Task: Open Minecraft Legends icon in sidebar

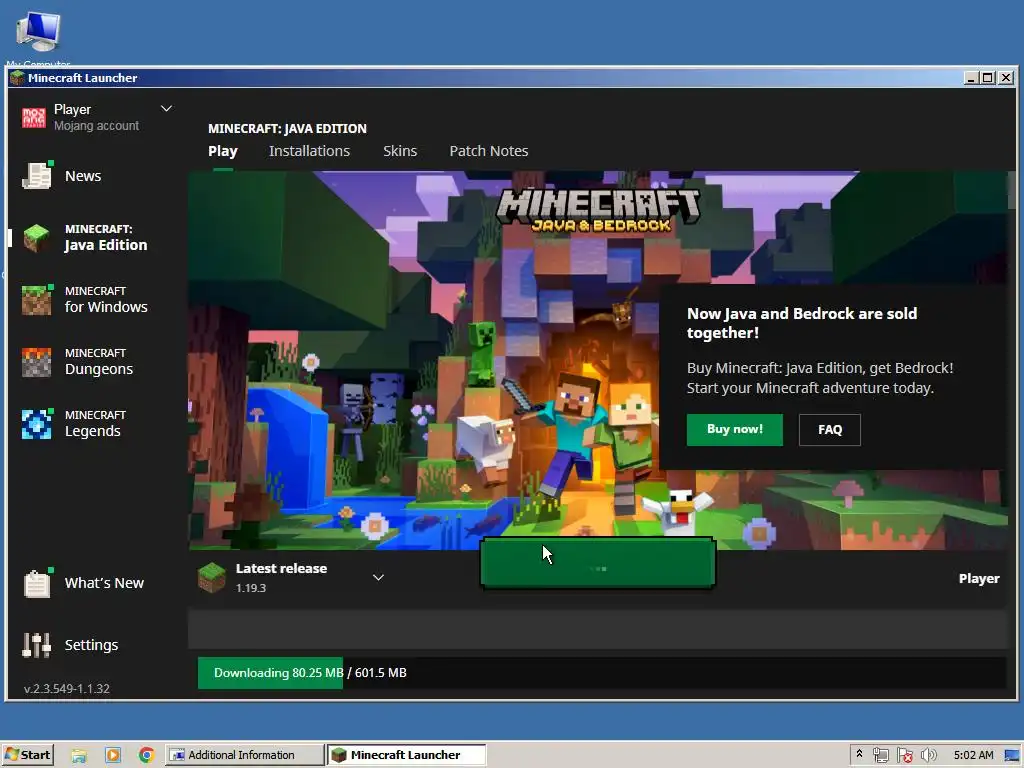Action: point(37,424)
